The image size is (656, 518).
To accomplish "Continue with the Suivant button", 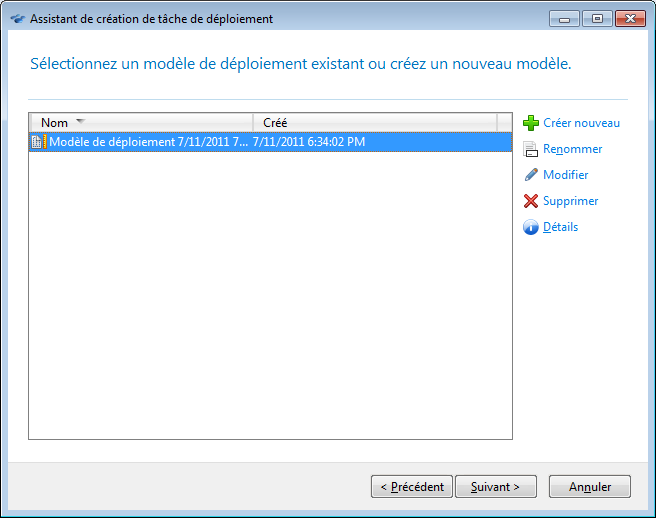I will tap(495, 487).
